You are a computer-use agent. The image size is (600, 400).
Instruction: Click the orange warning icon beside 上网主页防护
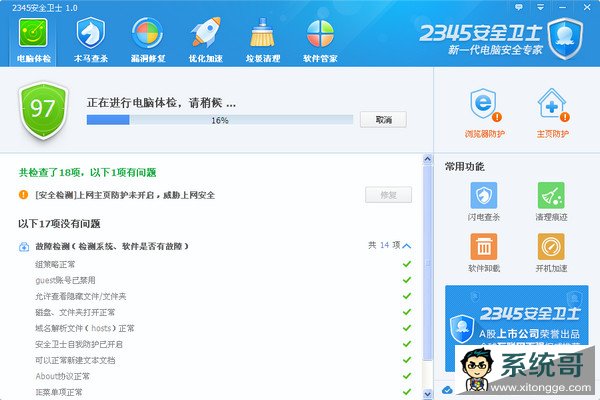point(23,195)
